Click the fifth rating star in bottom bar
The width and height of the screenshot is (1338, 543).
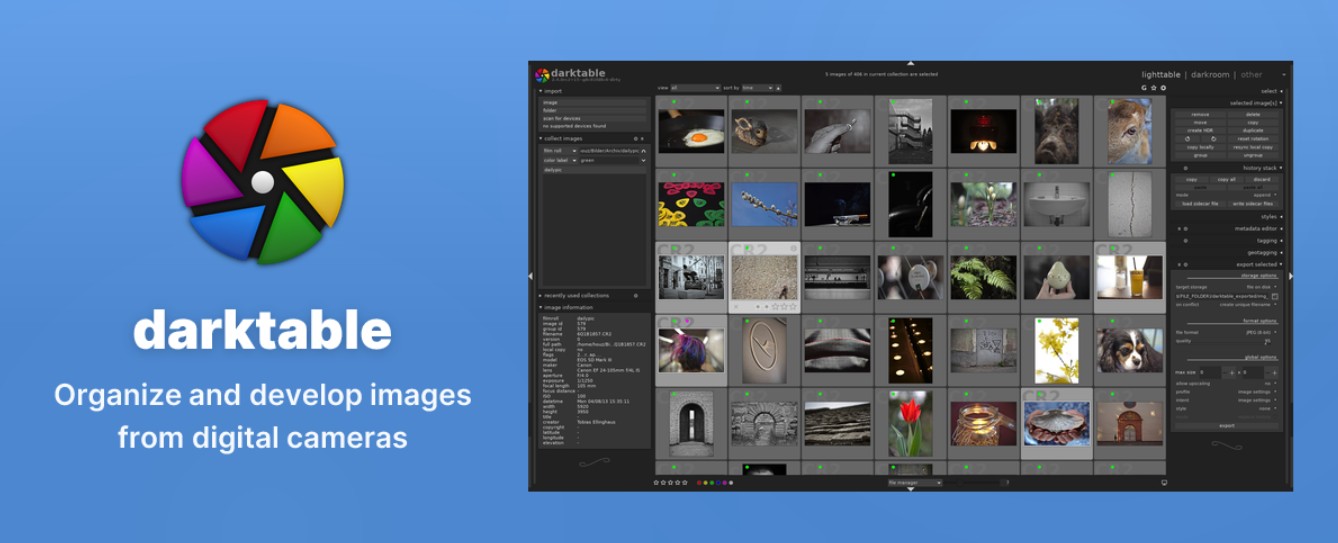coord(685,483)
